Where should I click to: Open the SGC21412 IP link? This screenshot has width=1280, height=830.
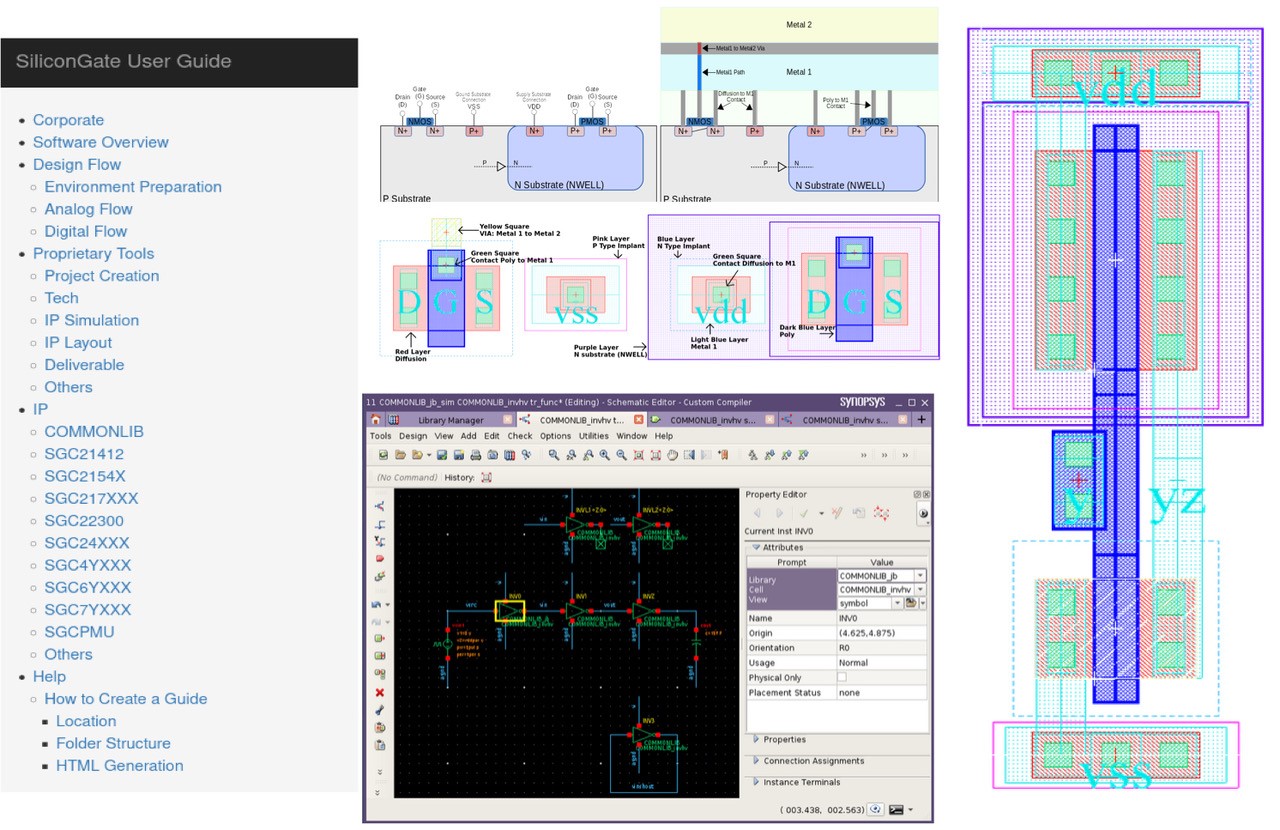(x=84, y=454)
